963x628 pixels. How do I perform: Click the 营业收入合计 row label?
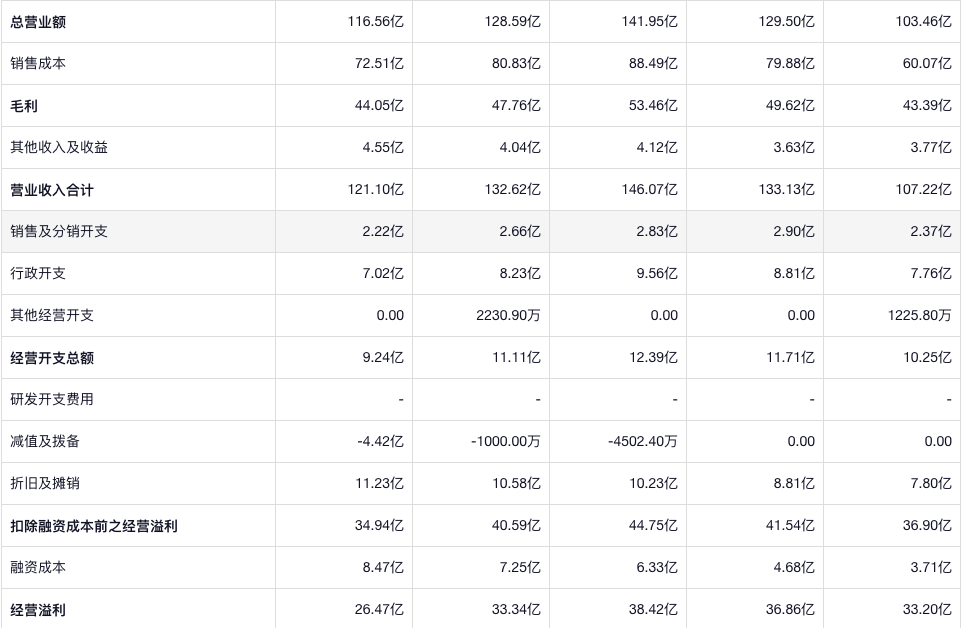(53, 189)
